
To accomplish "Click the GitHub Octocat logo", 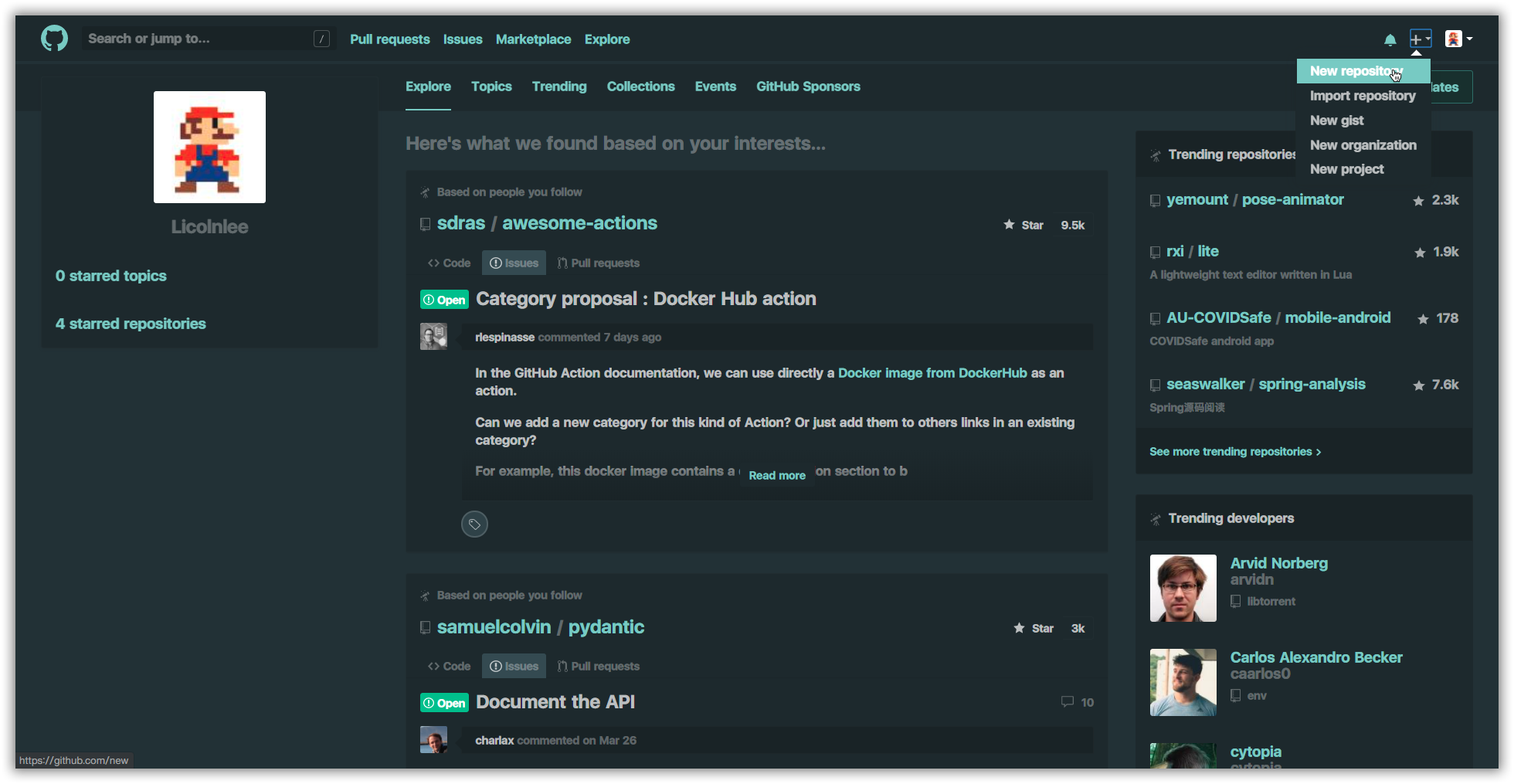I will [x=54, y=38].
